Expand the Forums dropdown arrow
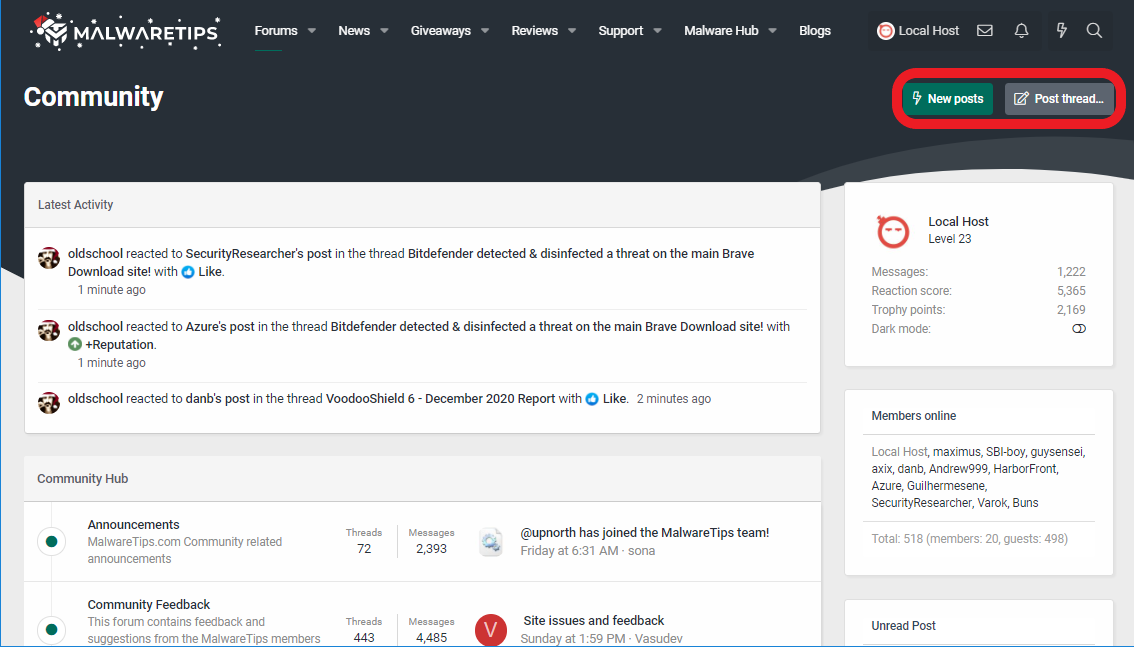The image size is (1134, 647). [x=312, y=31]
